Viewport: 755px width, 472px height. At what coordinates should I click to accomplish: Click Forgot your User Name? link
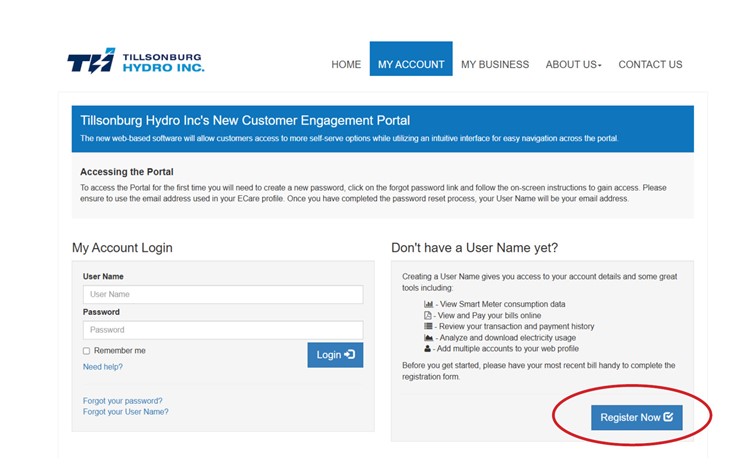[x=126, y=412]
